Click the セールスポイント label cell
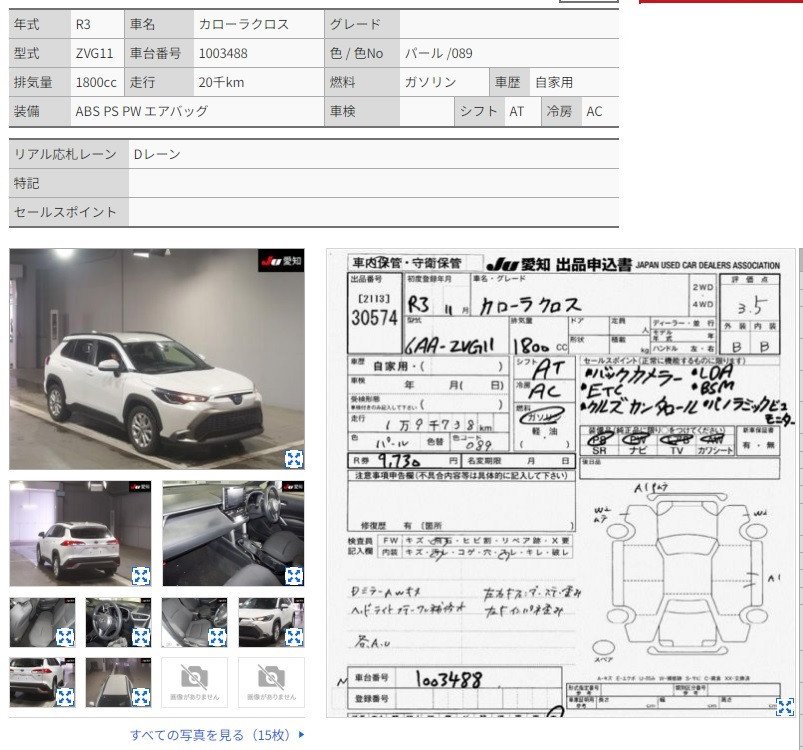This screenshot has width=803, height=750. 69,212
